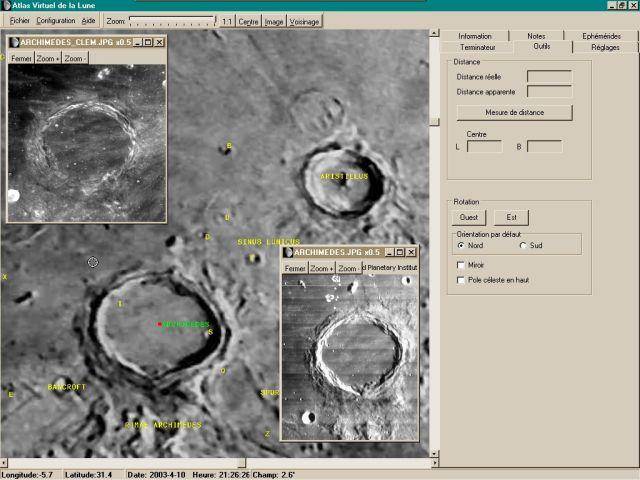Click Zoom + in ARCHIMEDES_CLEM.JPG window
640x480 pixels.
click(x=48, y=59)
